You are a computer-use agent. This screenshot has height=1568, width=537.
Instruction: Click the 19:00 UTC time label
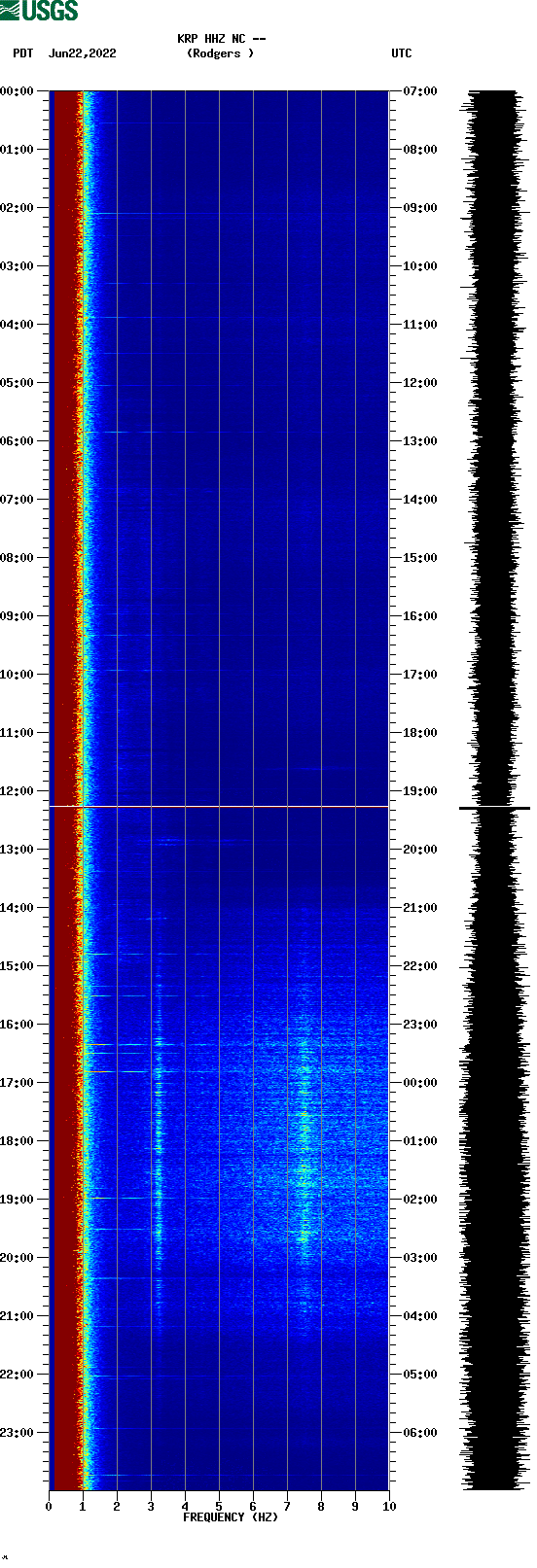click(x=420, y=791)
